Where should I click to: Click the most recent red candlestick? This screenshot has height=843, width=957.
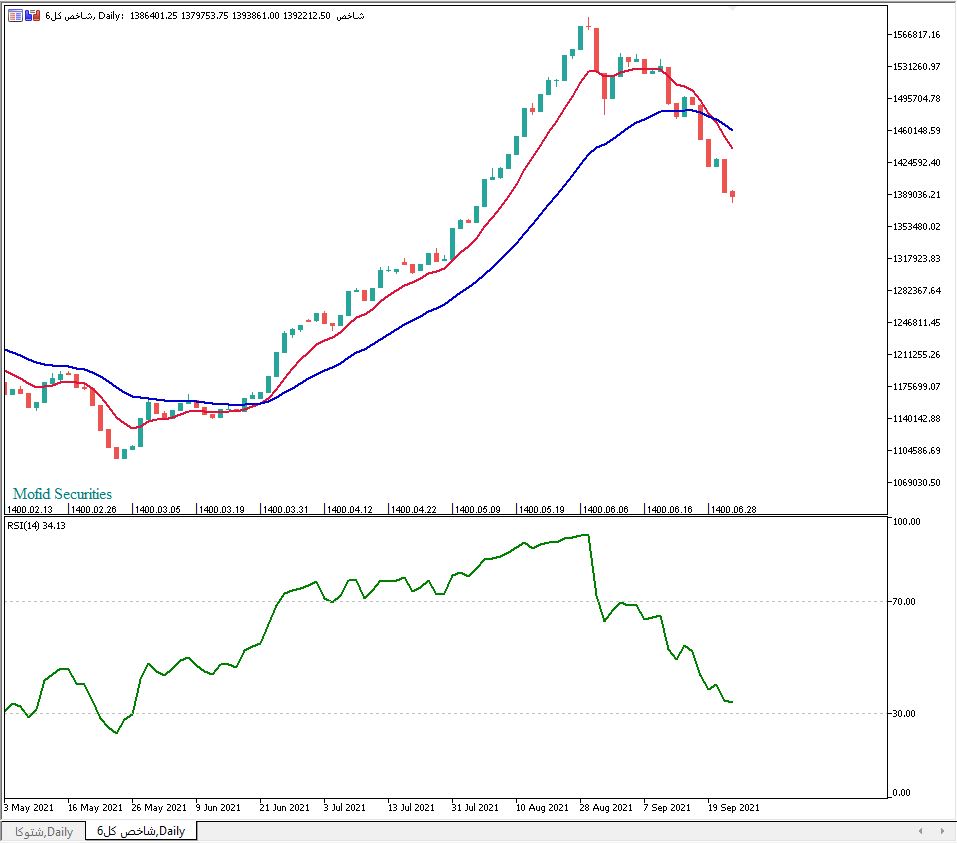point(733,194)
